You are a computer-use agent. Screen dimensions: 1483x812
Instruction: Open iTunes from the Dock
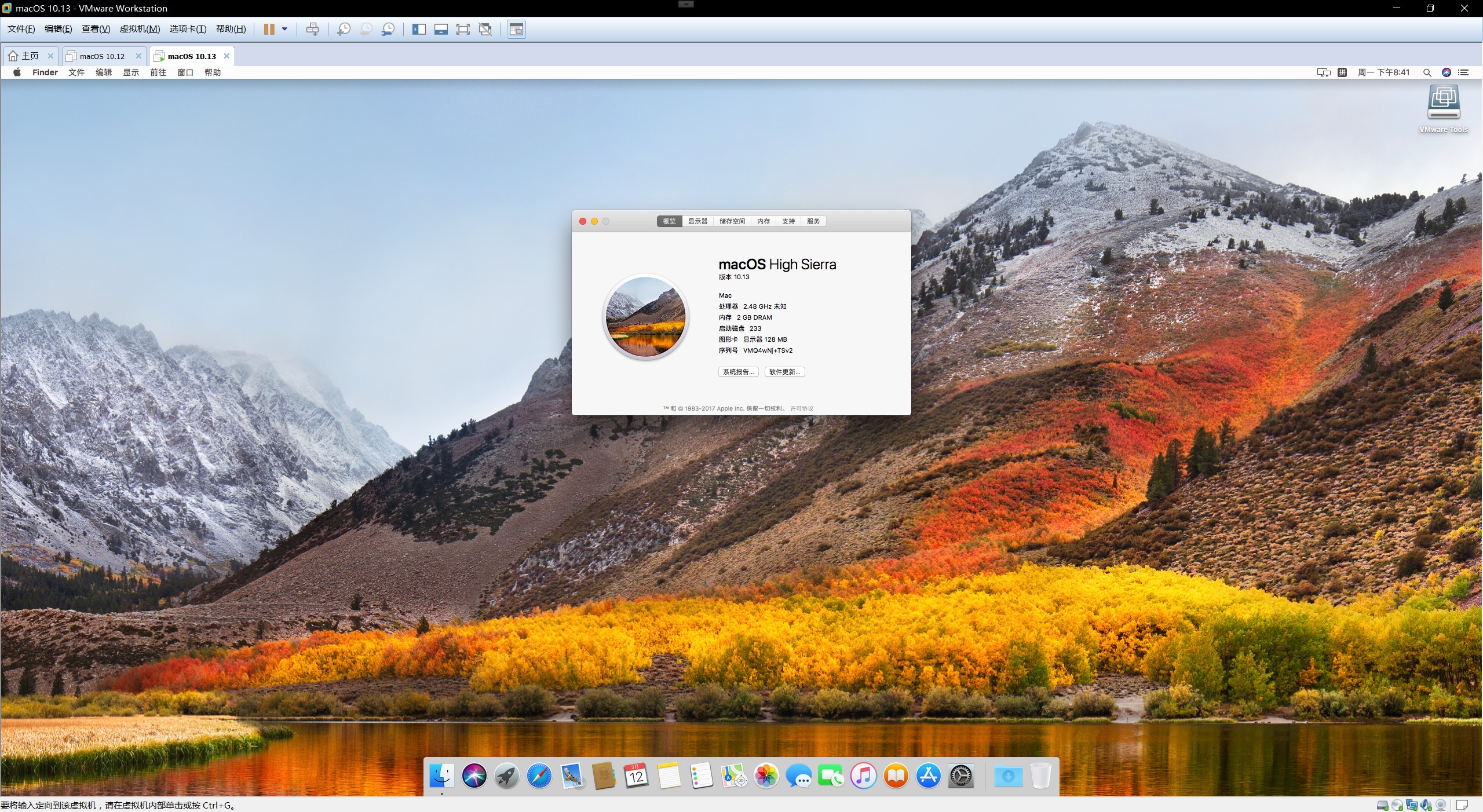[864, 776]
